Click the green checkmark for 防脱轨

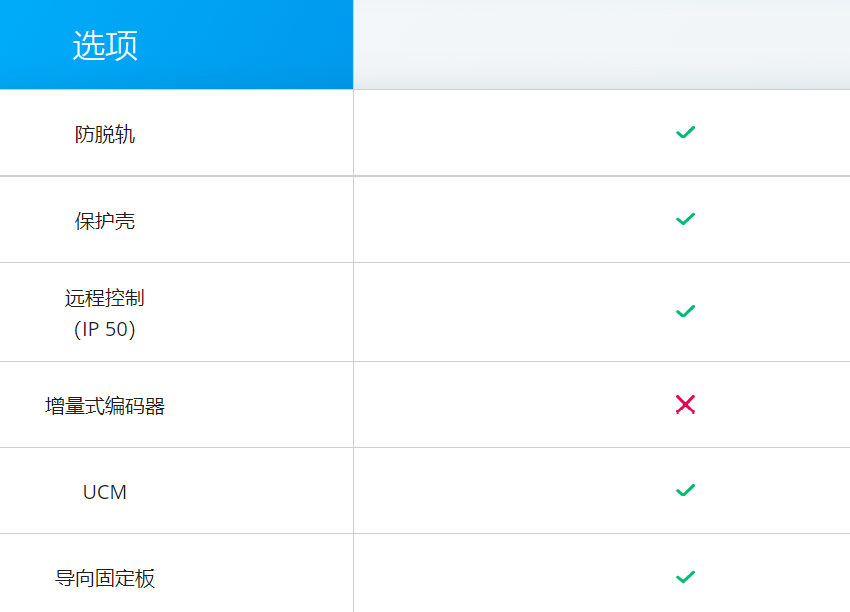coord(685,132)
